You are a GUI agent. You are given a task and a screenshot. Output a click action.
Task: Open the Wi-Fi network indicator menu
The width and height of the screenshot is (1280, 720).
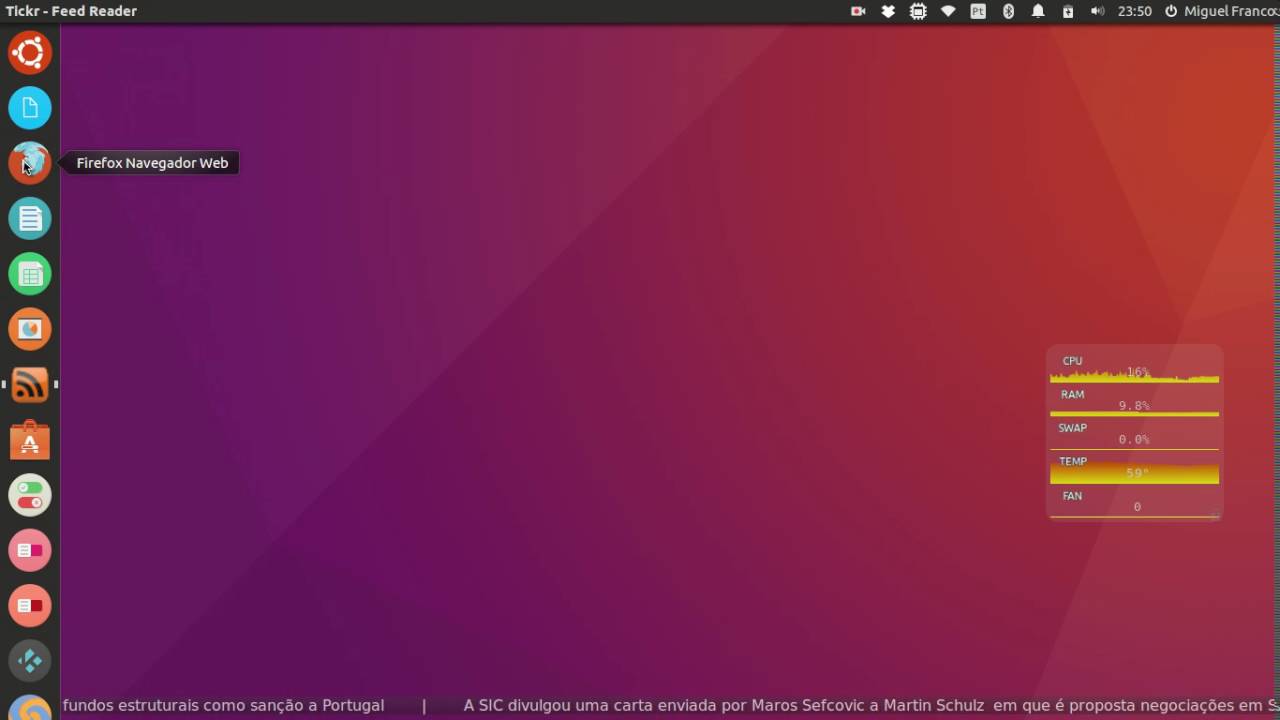pos(948,11)
